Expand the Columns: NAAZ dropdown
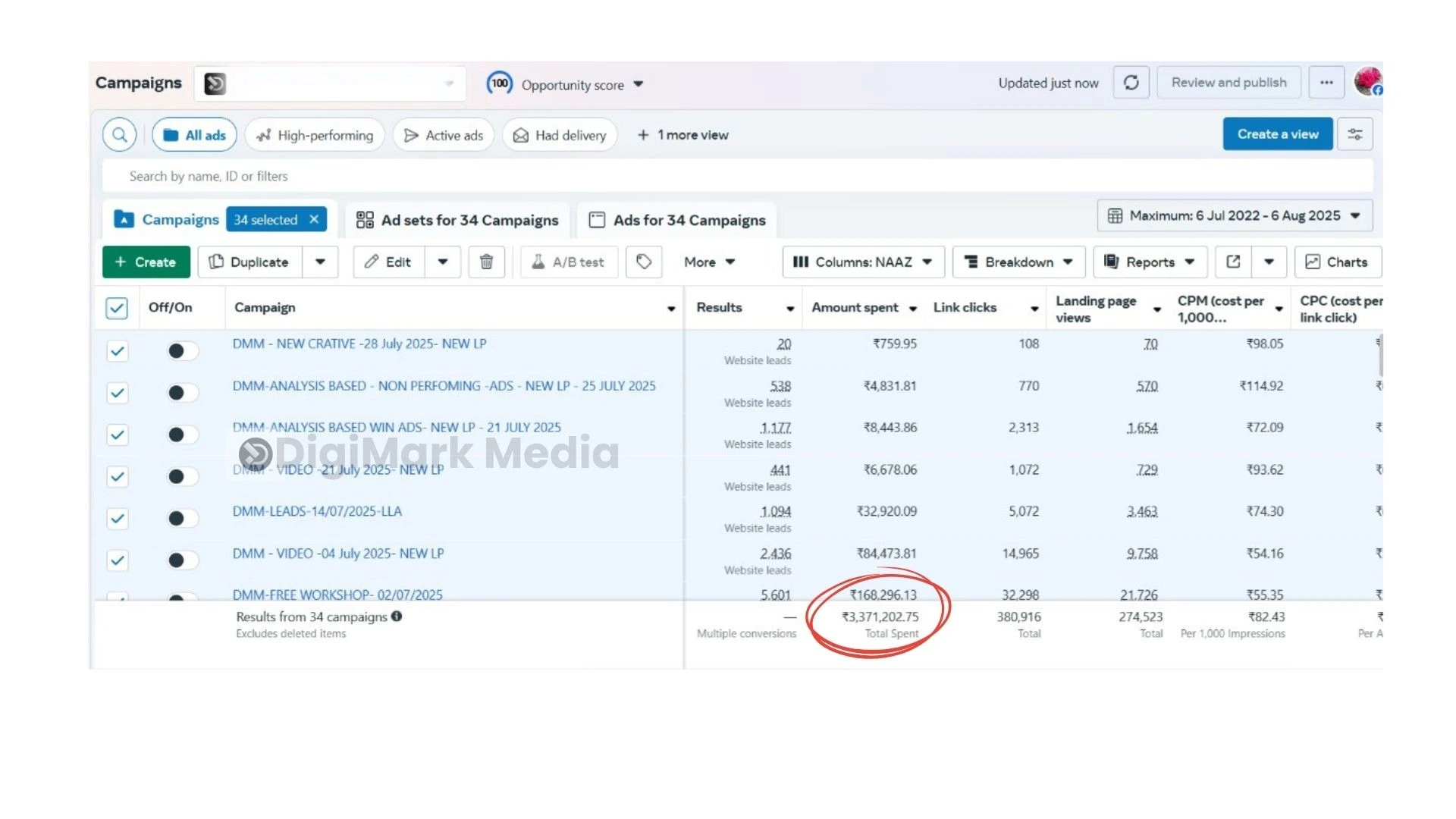 (863, 262)
